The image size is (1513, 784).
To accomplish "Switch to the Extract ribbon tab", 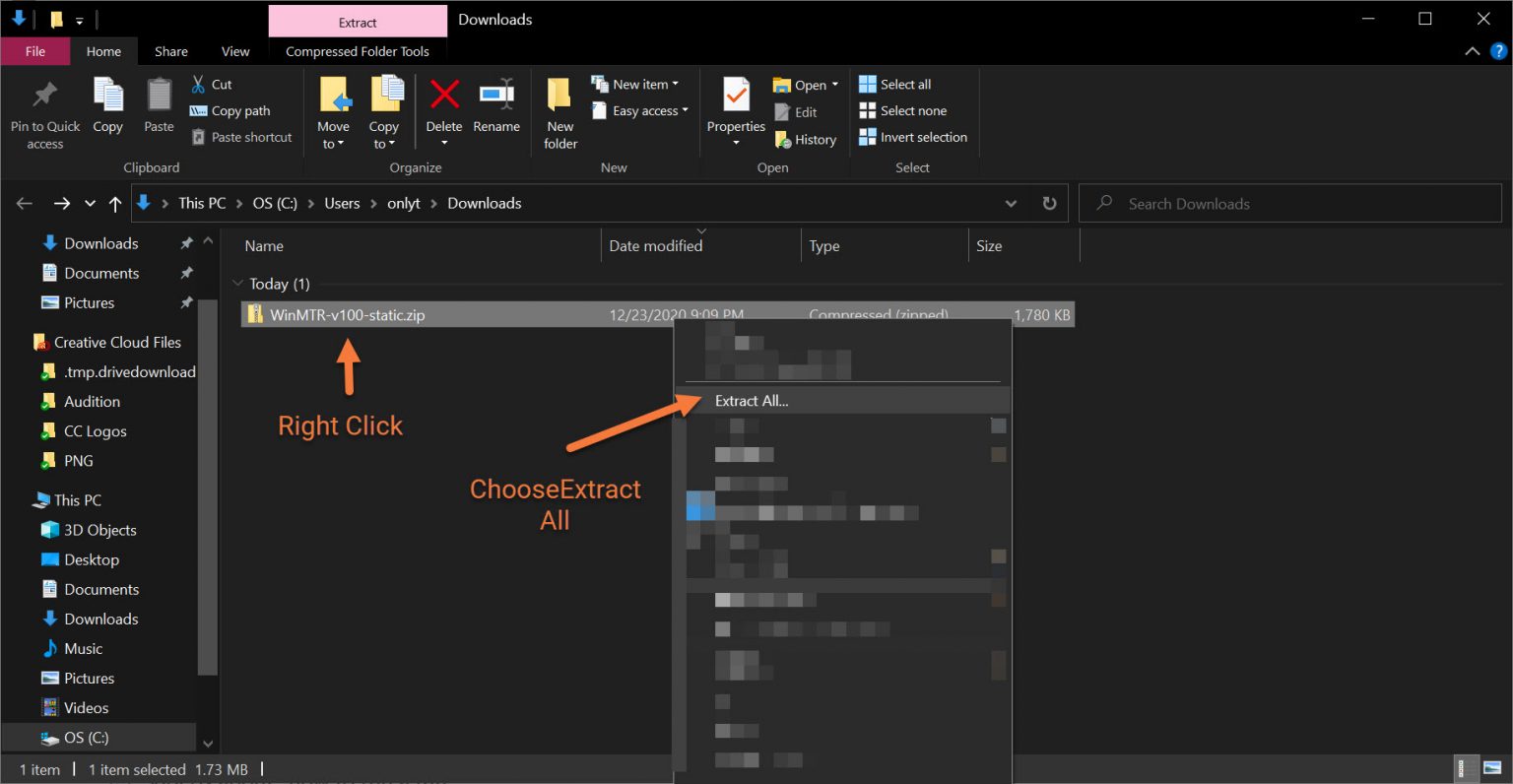I will click(357, 21).
